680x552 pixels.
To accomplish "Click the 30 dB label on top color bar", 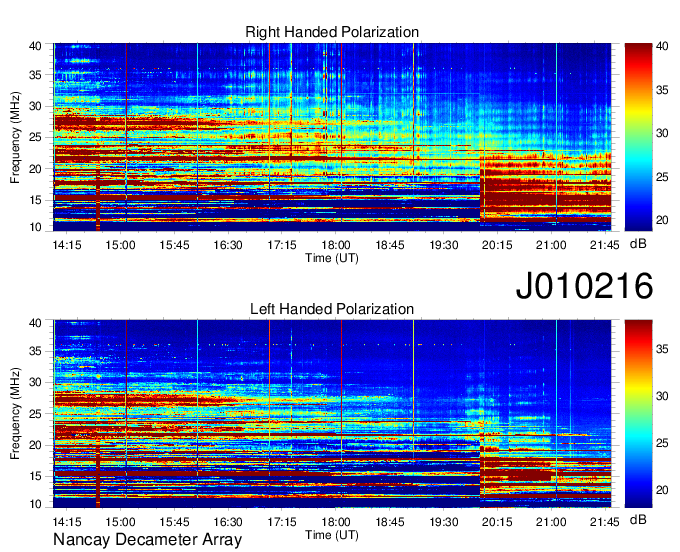I will [662, 133].
